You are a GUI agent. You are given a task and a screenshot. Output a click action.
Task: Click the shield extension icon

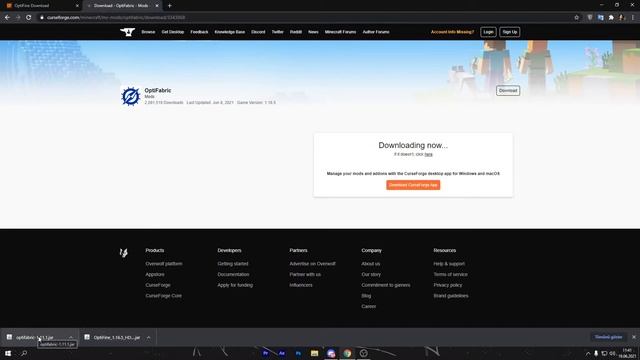(590, 18)
